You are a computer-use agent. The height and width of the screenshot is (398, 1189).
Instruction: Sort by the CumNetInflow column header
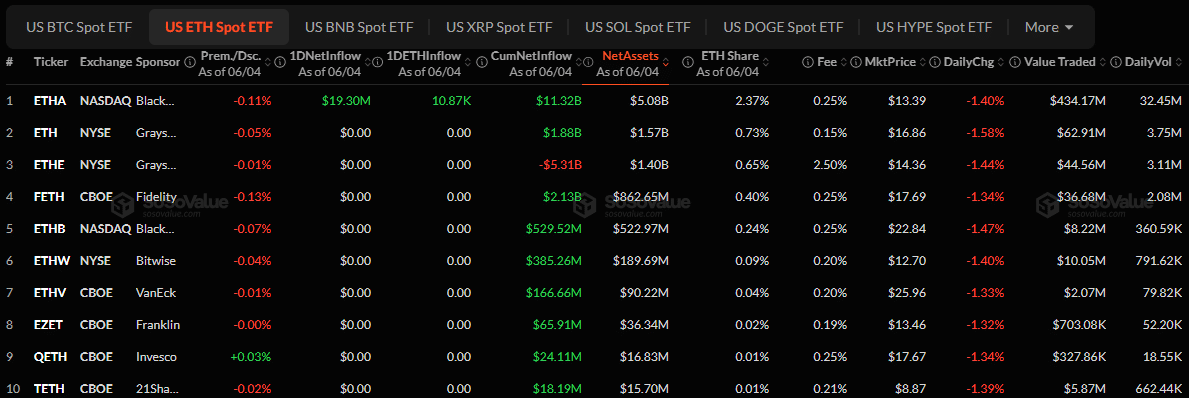point(532,56)
